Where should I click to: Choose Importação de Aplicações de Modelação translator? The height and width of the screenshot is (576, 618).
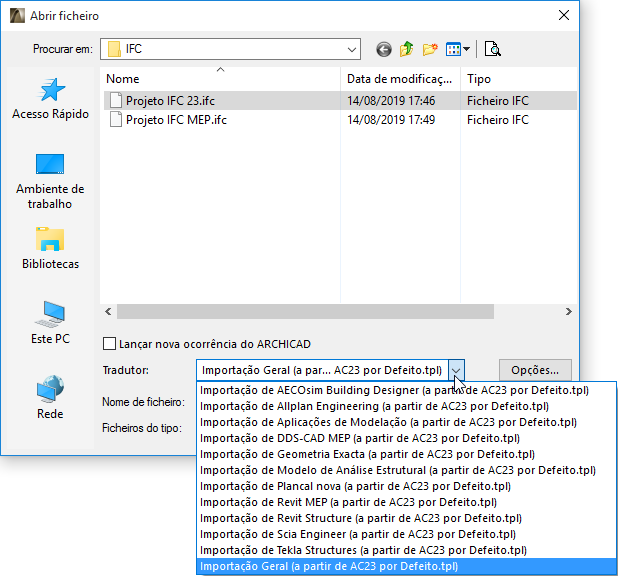[406, 422]
